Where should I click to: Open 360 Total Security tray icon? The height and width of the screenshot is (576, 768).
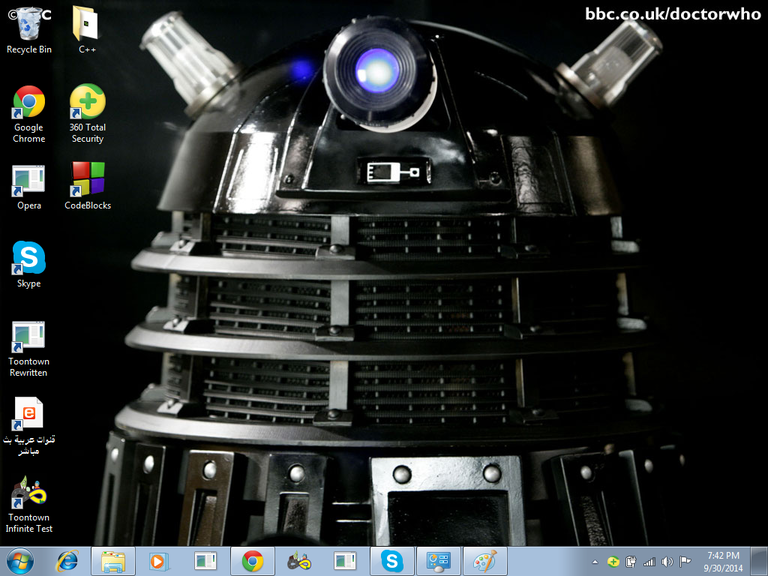pyautogui.click(x=613, y=562)
